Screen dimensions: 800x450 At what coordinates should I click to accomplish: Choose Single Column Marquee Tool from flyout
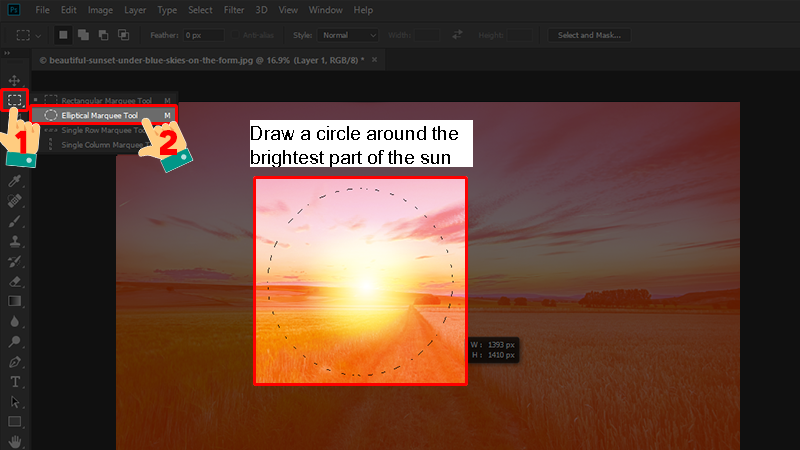tap(104, 145)
